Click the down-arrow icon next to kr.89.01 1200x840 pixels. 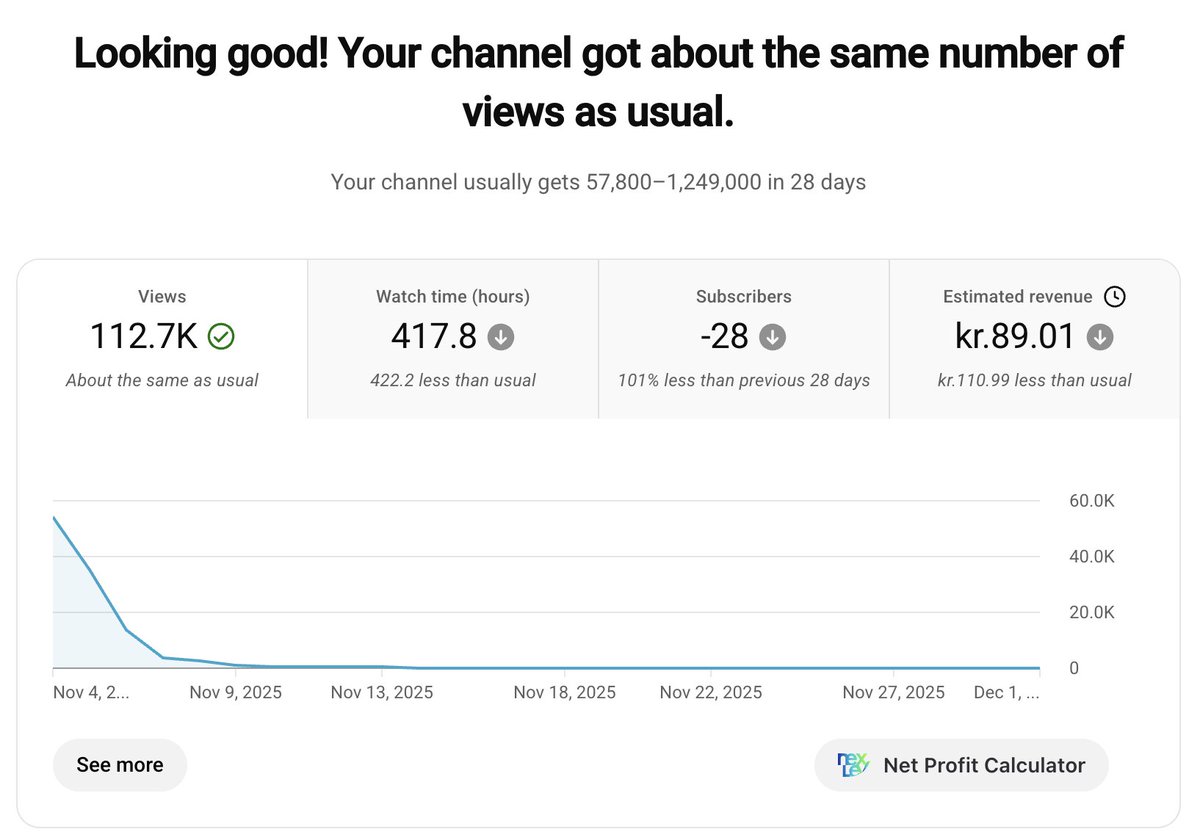coord(1099,337)
